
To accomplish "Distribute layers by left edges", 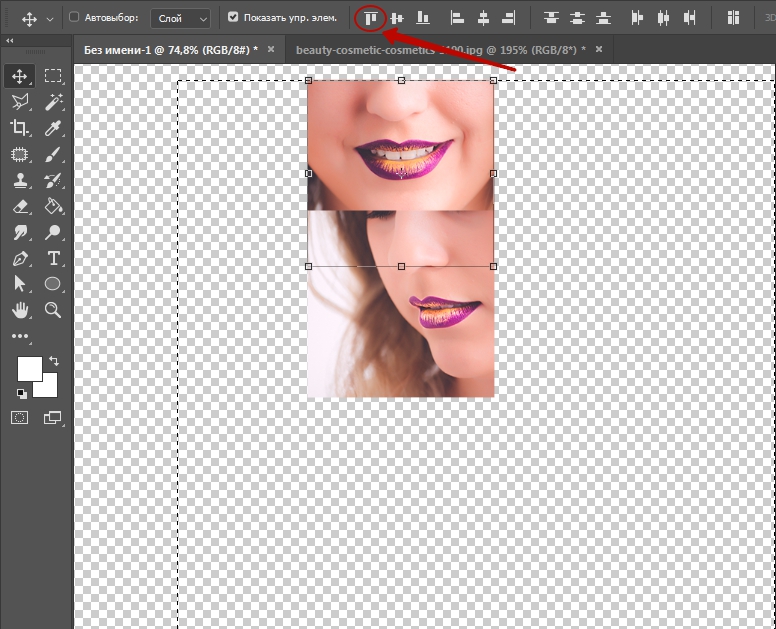I will pos(637,18).
